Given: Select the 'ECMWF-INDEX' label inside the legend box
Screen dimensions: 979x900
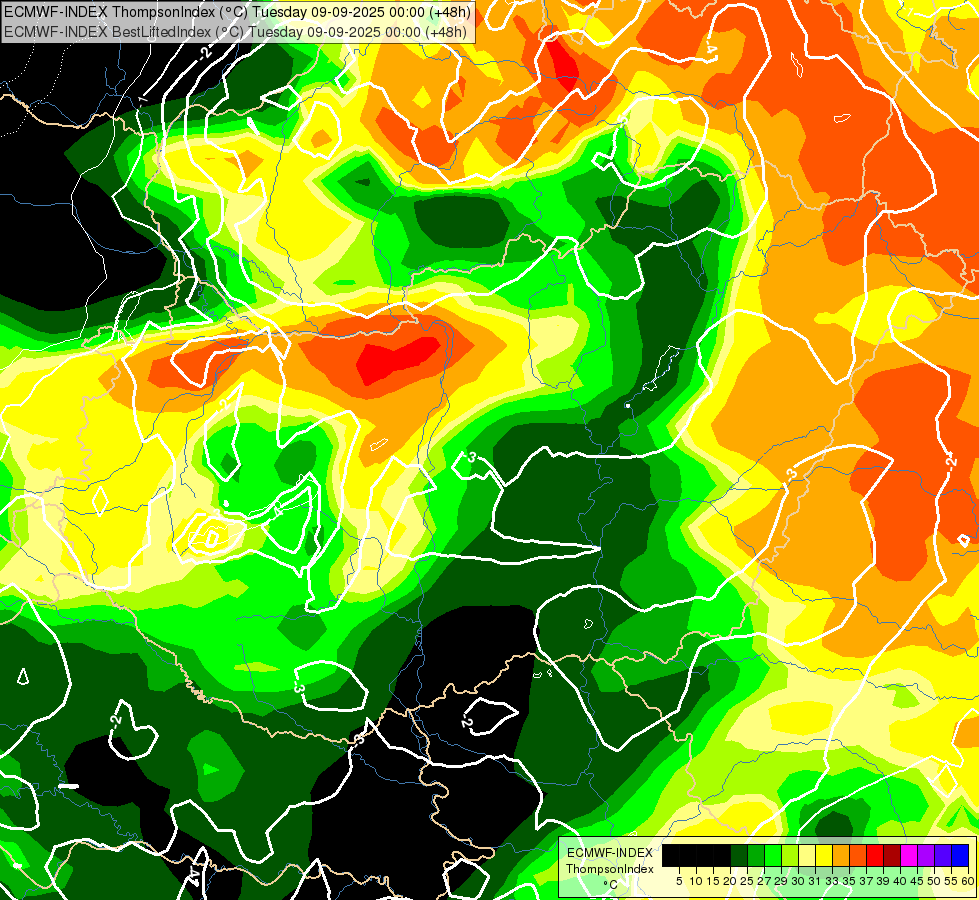Looking at the screenshot, I should (x=610, y=853).
